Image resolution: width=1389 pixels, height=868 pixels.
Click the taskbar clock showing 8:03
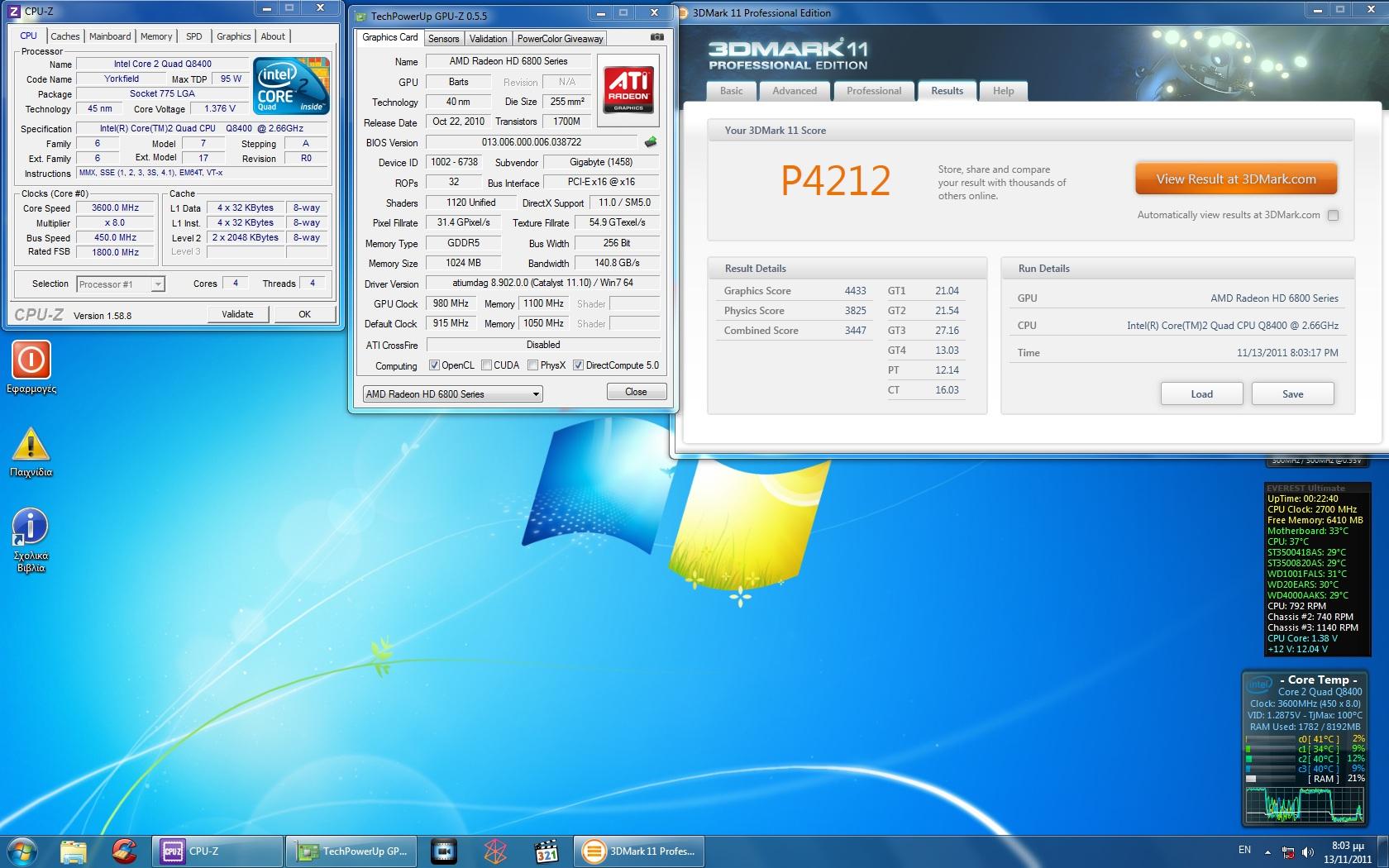pyautogui.click(x=1347, y=852)
